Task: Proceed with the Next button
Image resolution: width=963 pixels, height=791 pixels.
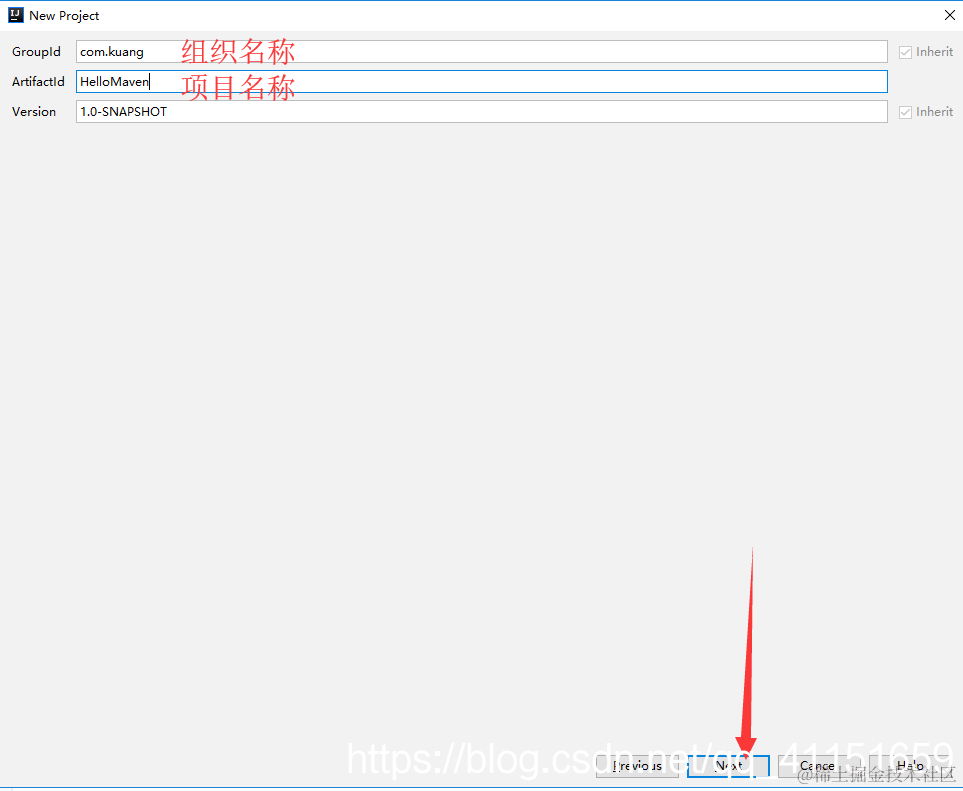Action: [x=728, y=766]
